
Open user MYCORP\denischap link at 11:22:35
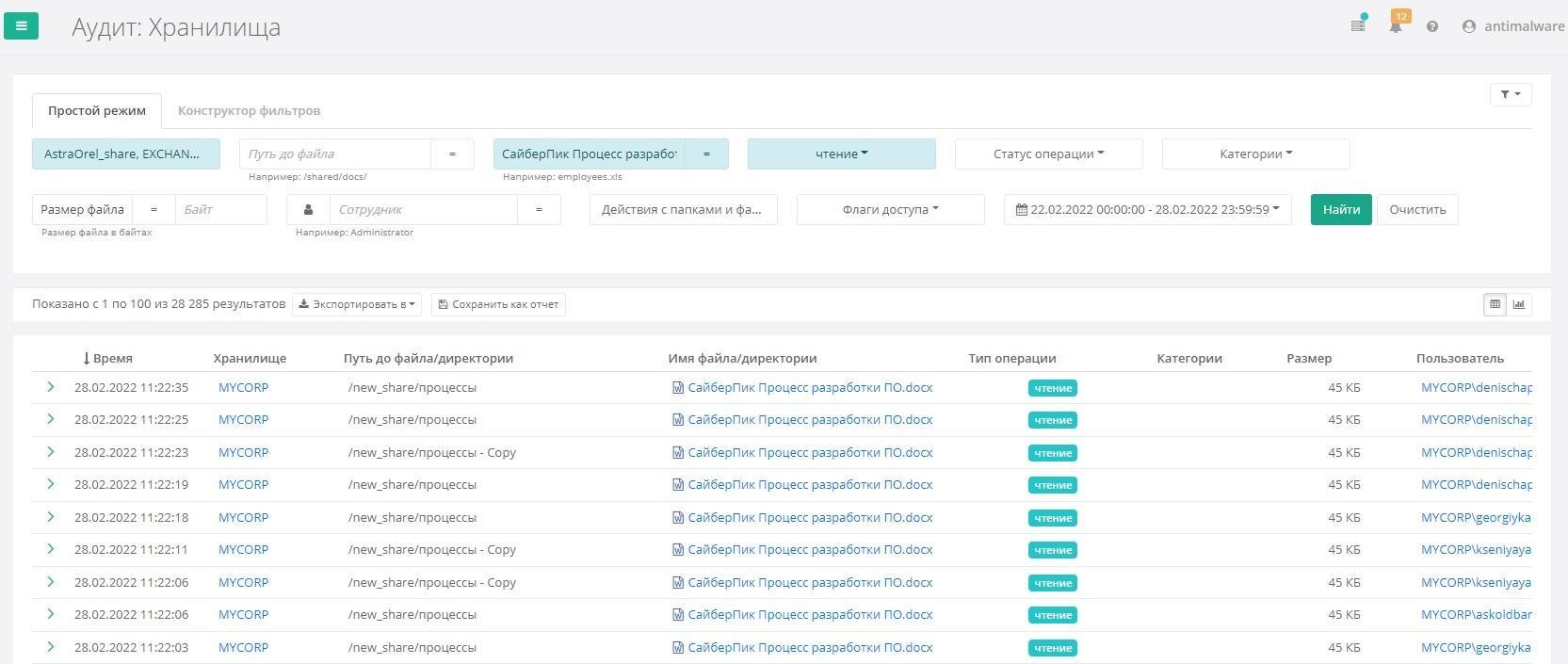click(1477, 387)
